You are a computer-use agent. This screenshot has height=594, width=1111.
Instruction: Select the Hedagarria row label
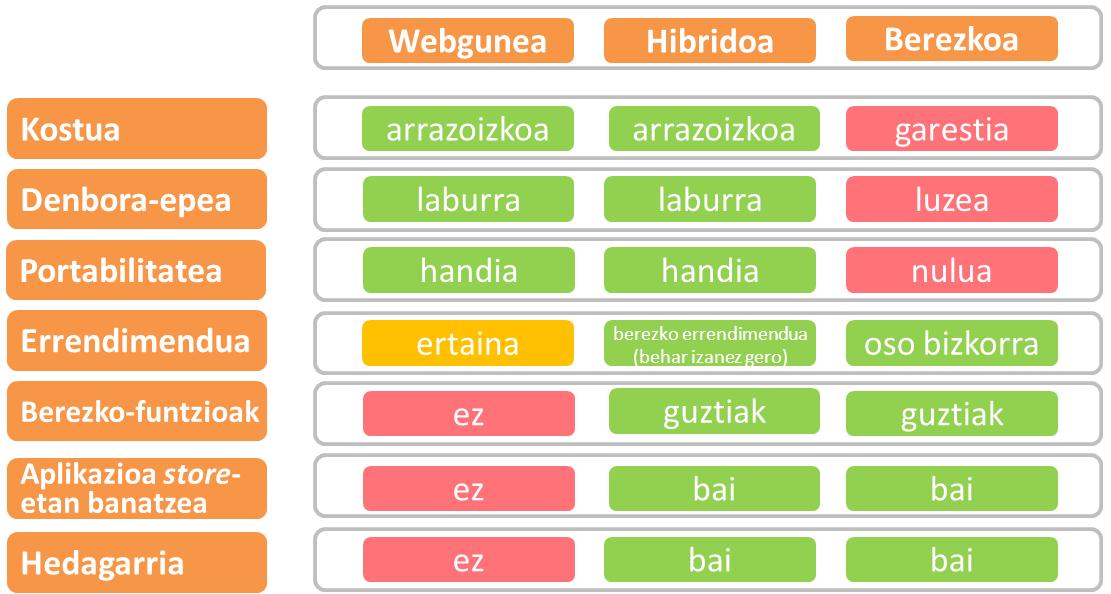click(x=137, y=562)
